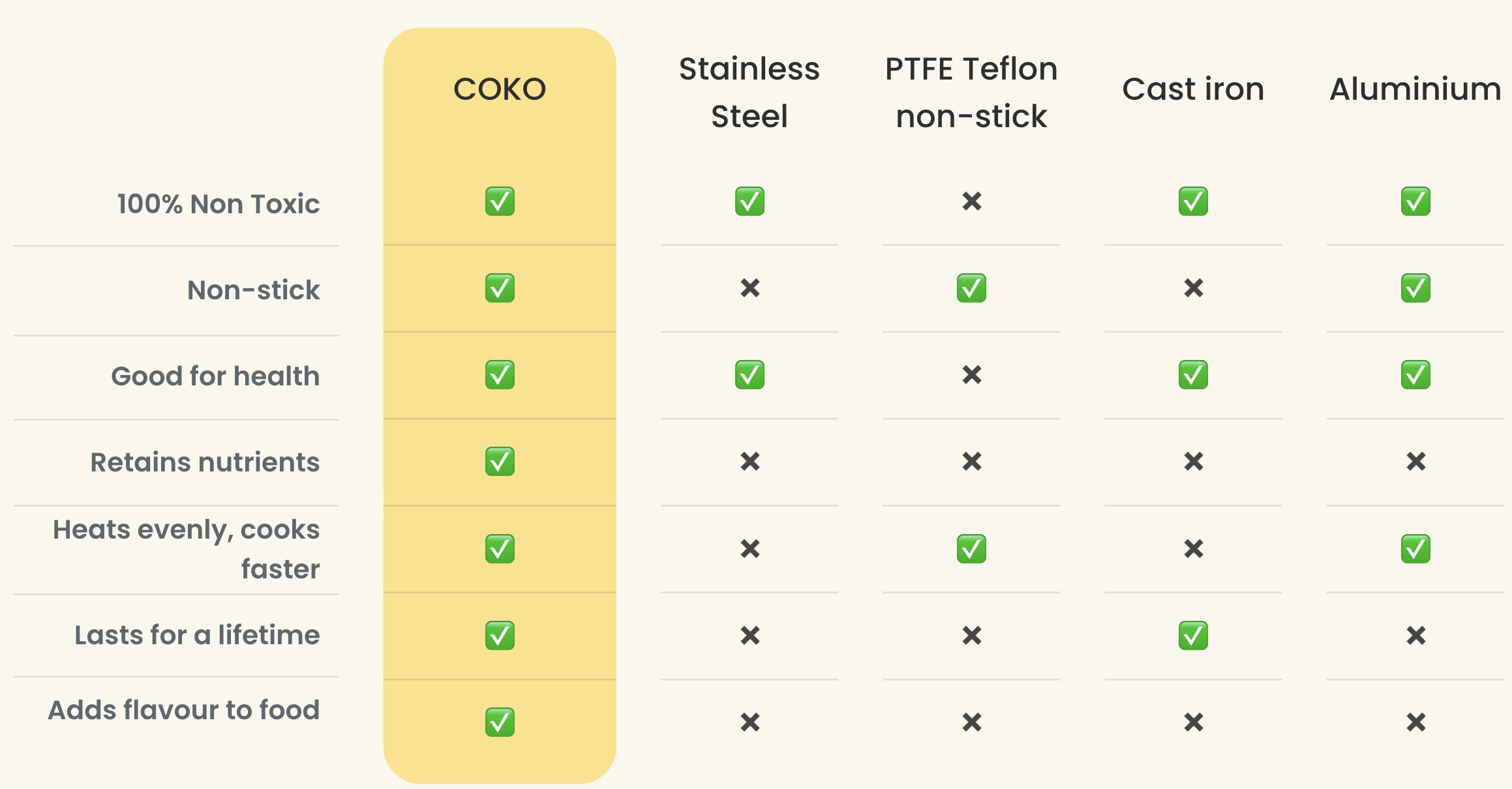Select the COKO column header
Screen dimensions: 1512x789
(500, 89)
